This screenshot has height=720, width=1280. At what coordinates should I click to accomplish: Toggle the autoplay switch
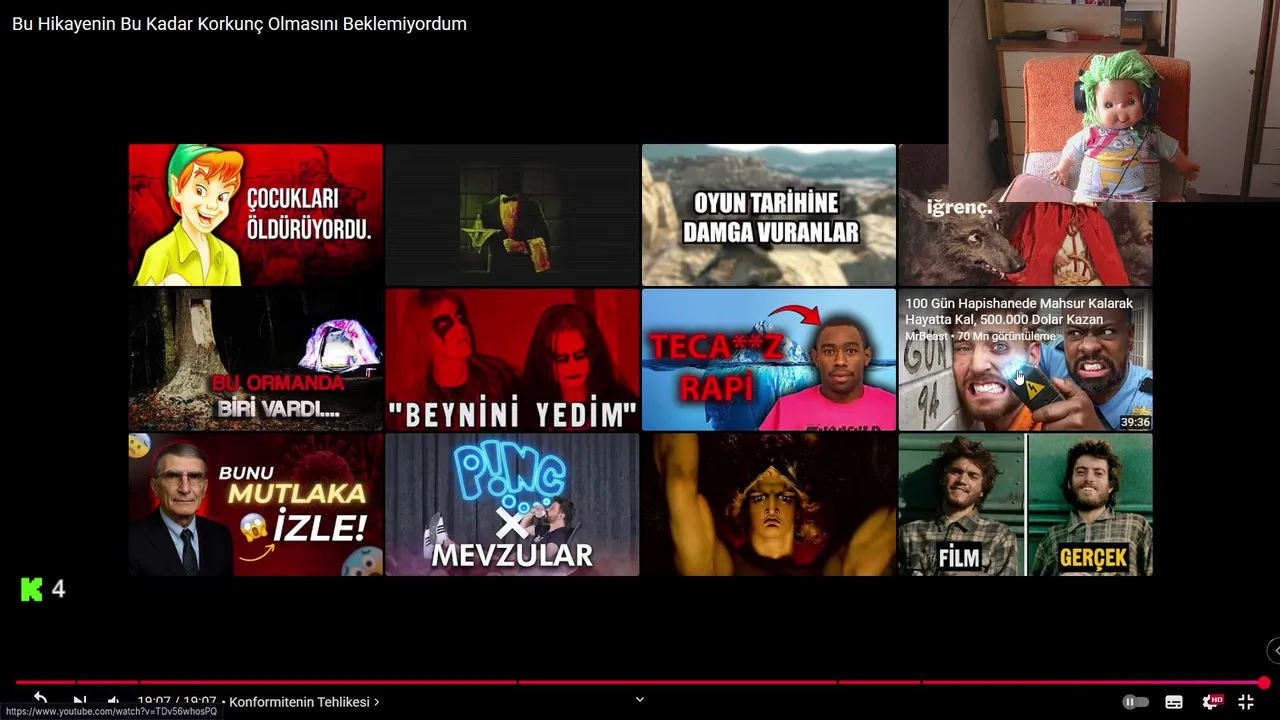(x=1135, y=702)
